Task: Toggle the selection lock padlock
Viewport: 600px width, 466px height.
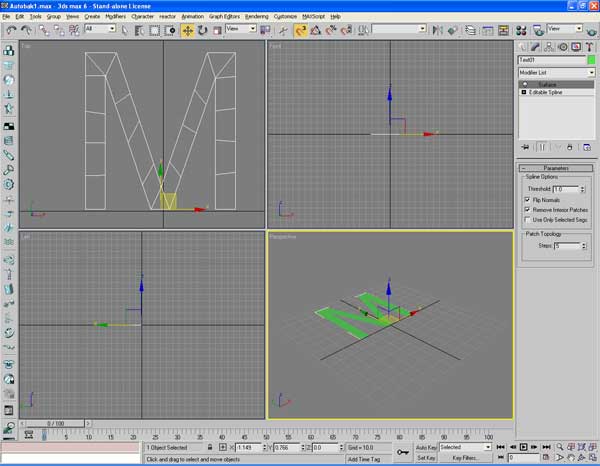Action: [210, 447]
